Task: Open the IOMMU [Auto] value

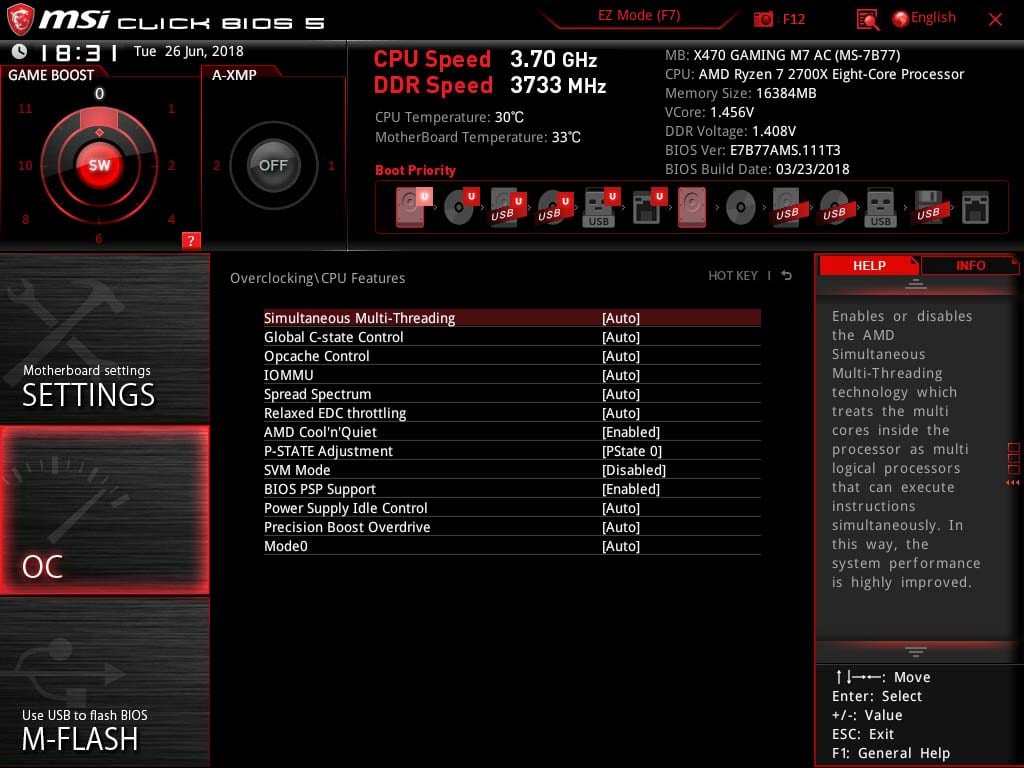Action: pos(620,375)
